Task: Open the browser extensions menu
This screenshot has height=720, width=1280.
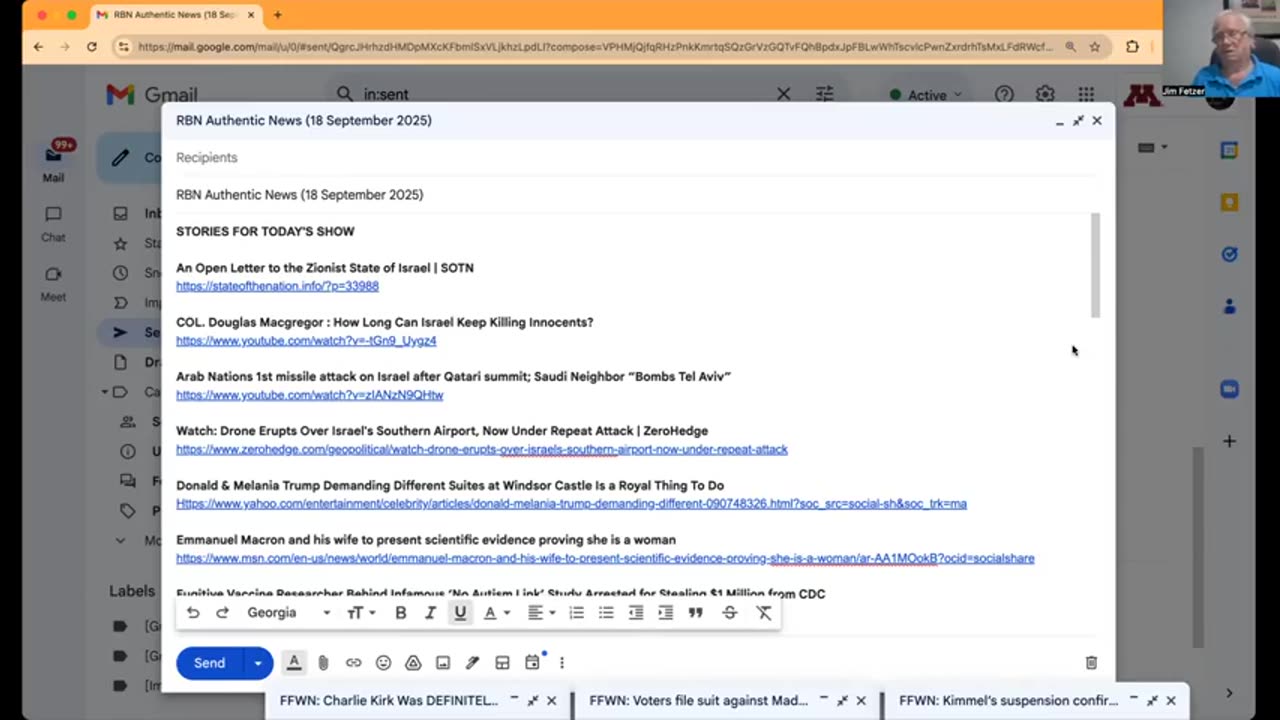Action: [x=1132, y=46]
